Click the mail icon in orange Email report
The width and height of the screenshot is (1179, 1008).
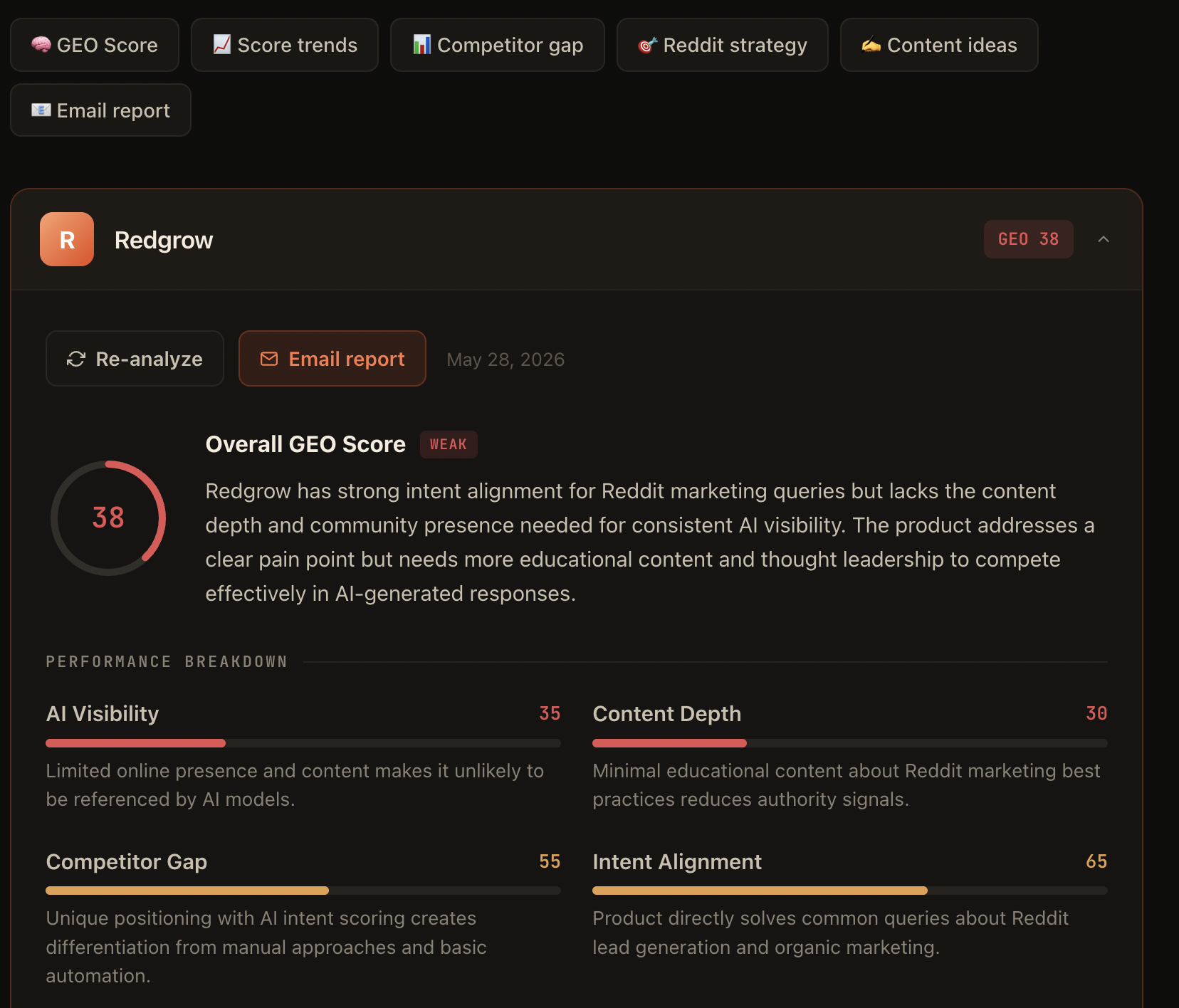click(x=269, y=359)
